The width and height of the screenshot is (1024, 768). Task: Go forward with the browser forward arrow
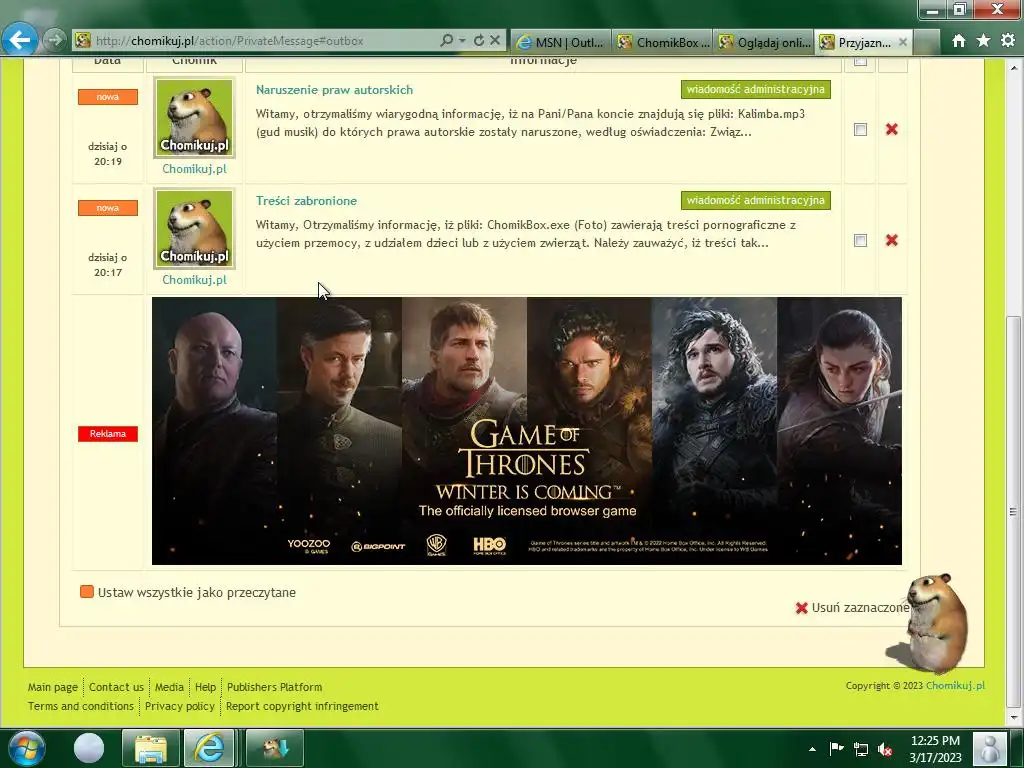point(56,40)
